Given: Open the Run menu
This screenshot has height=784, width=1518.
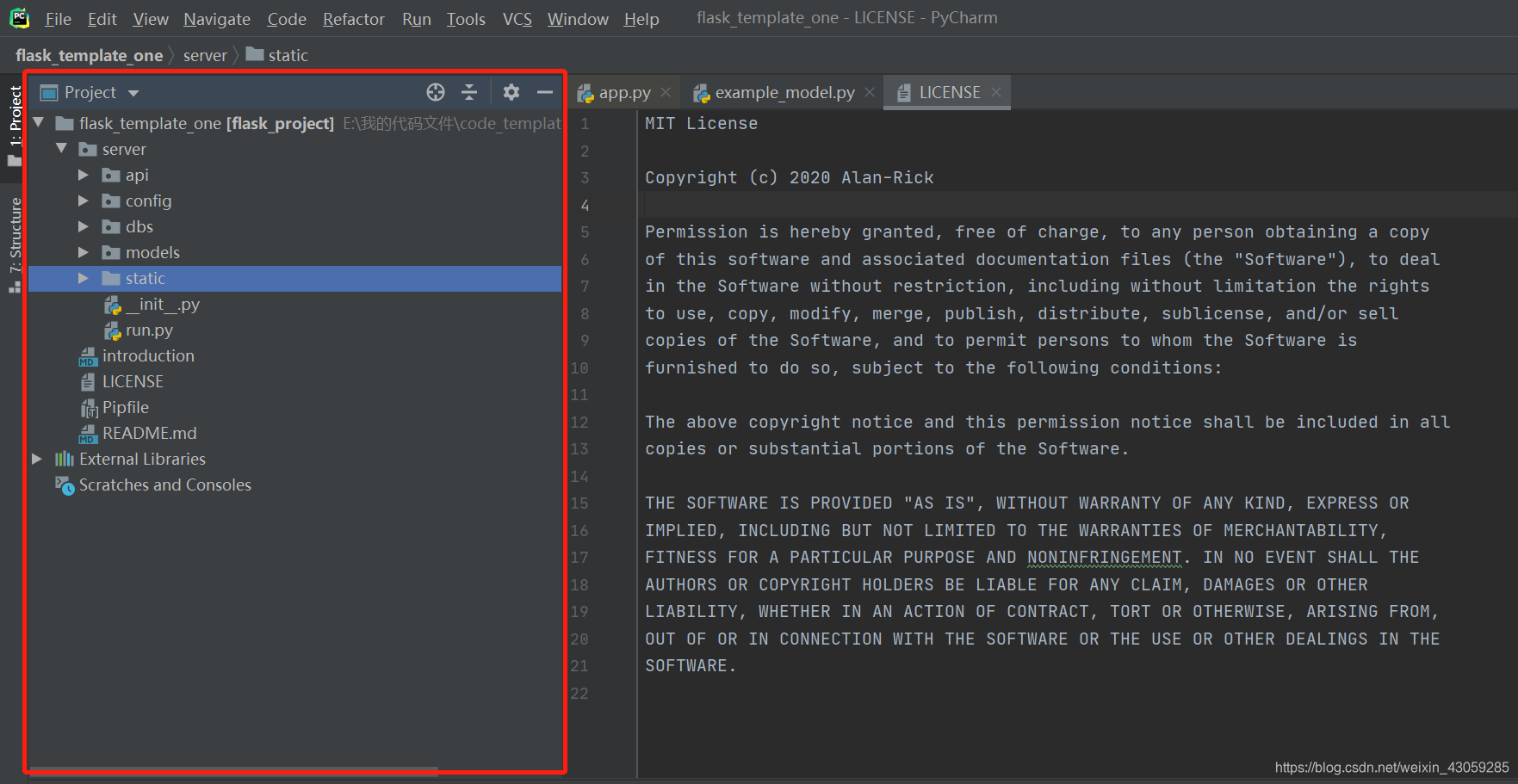Looking at the screenshot, I should [417, 19].
